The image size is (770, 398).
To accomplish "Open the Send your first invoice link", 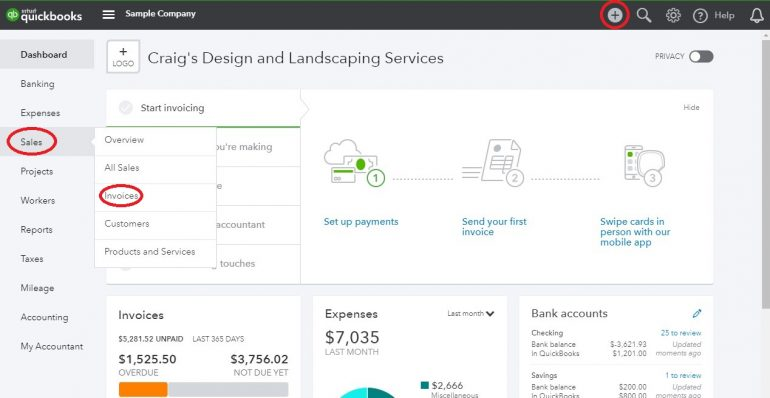I will [x=494, y=227].
